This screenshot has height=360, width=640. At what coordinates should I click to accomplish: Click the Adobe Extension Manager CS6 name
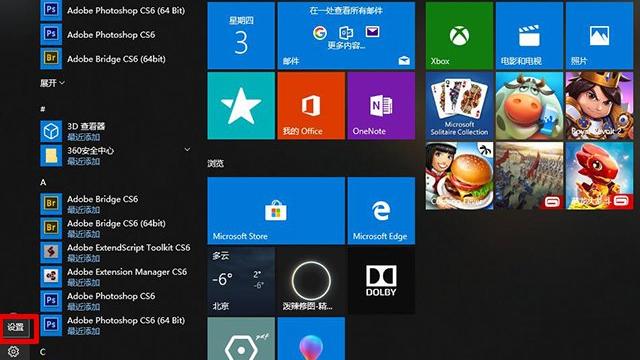coord(127,271)
